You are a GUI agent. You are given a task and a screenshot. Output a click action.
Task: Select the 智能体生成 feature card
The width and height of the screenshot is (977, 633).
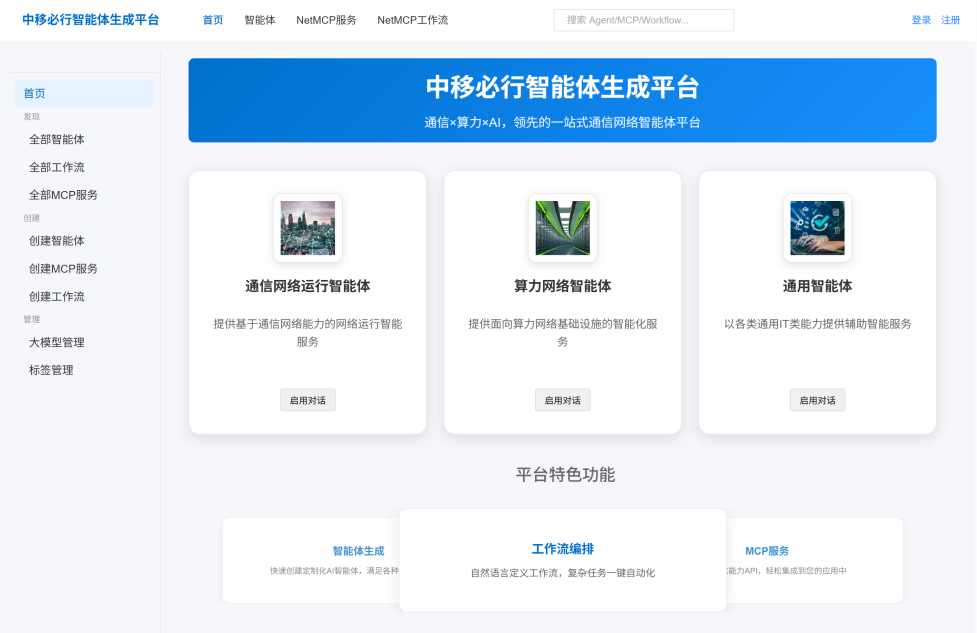tap(312, 560)
